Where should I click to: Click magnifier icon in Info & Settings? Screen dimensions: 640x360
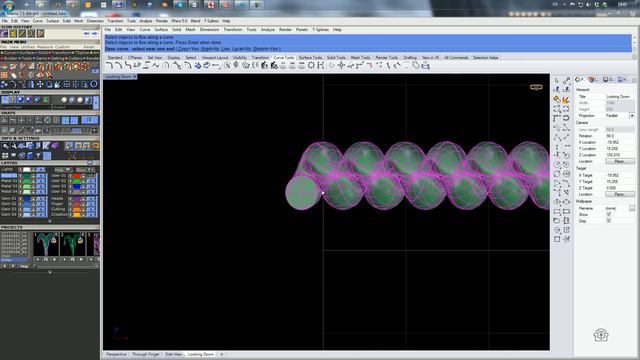pyautogui.click(x=5, y=146)
